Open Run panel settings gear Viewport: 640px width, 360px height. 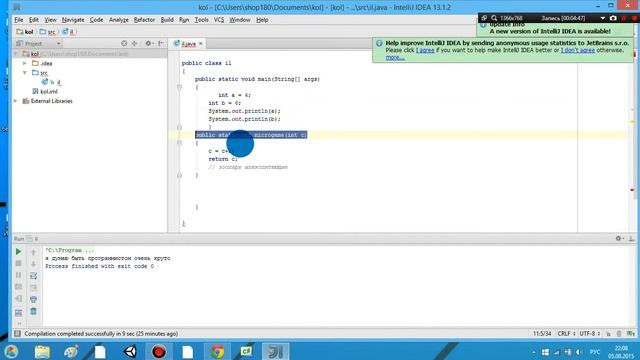[618, 238]
